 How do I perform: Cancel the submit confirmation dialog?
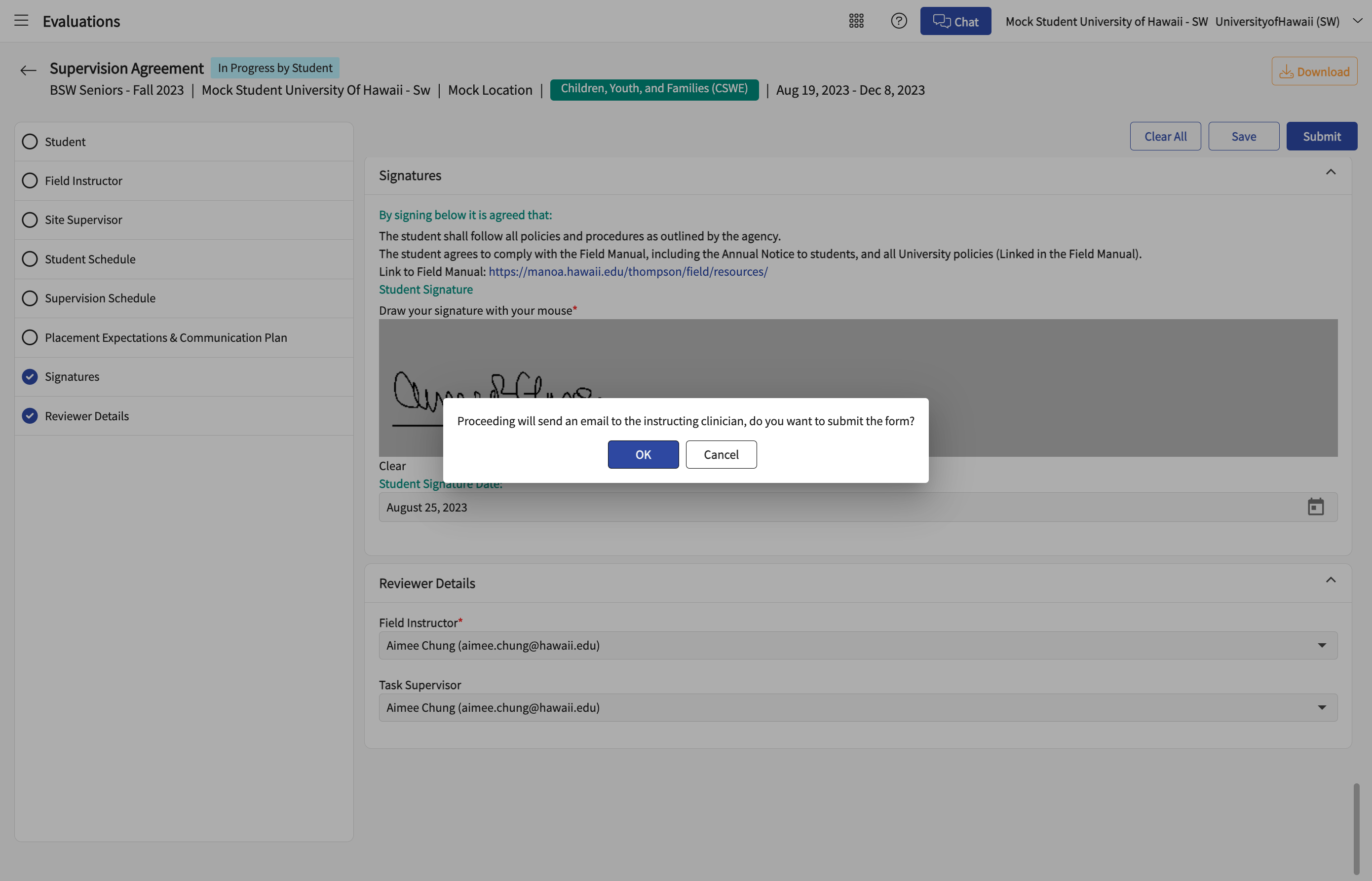click(x=721, y=454)
